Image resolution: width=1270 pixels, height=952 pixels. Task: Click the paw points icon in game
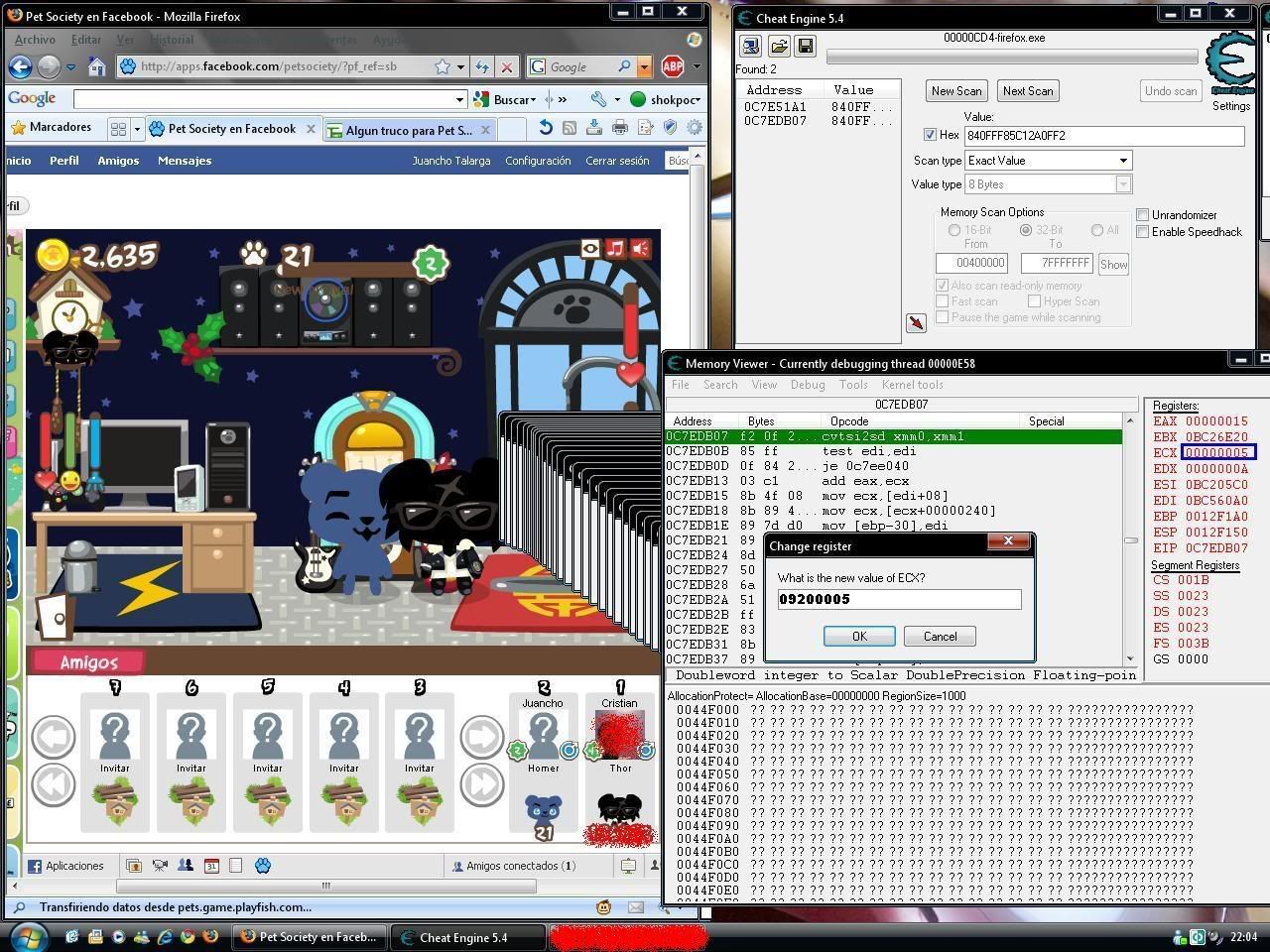click(x=254, y=254)
